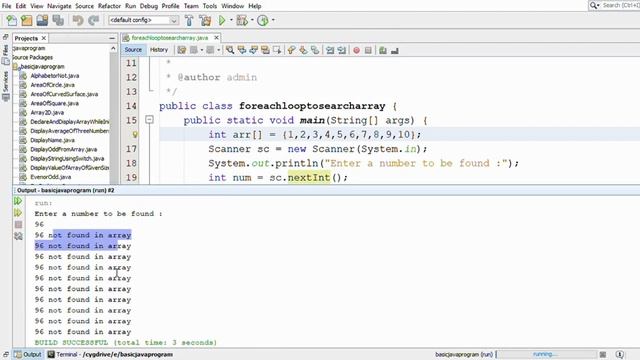Open DisplayName.java in Projects tree
Image resolution: width=640 pixels, height=360 pixels.
(x=52, y=140)
